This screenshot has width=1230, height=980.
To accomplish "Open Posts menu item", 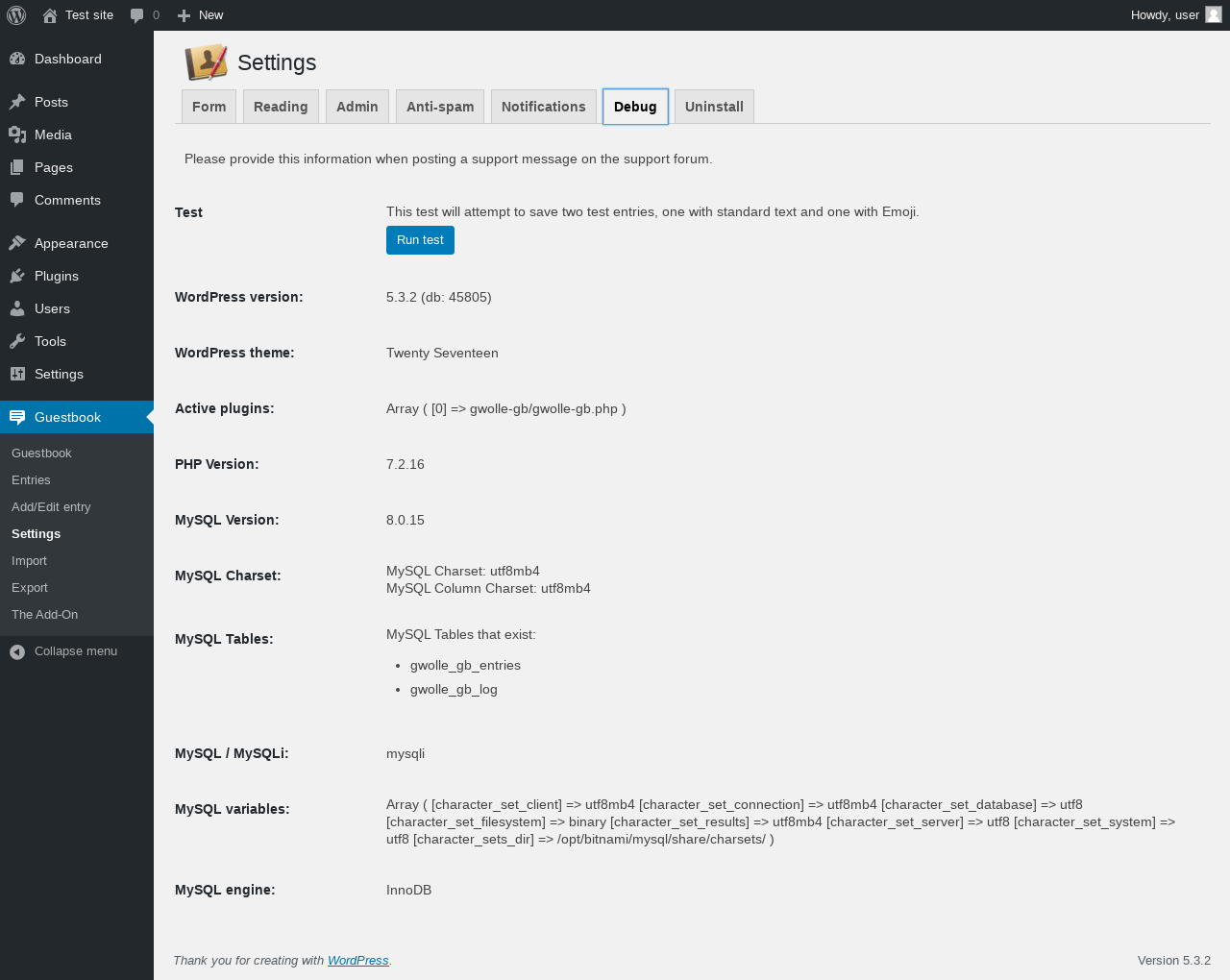I will coord(77,102).
